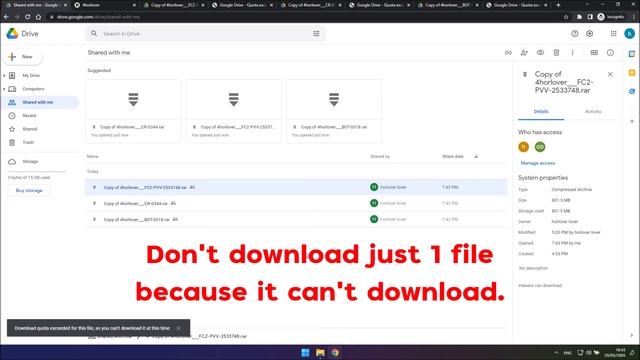Click No description field in details
The image size is (640, 360).
[533, 268]
